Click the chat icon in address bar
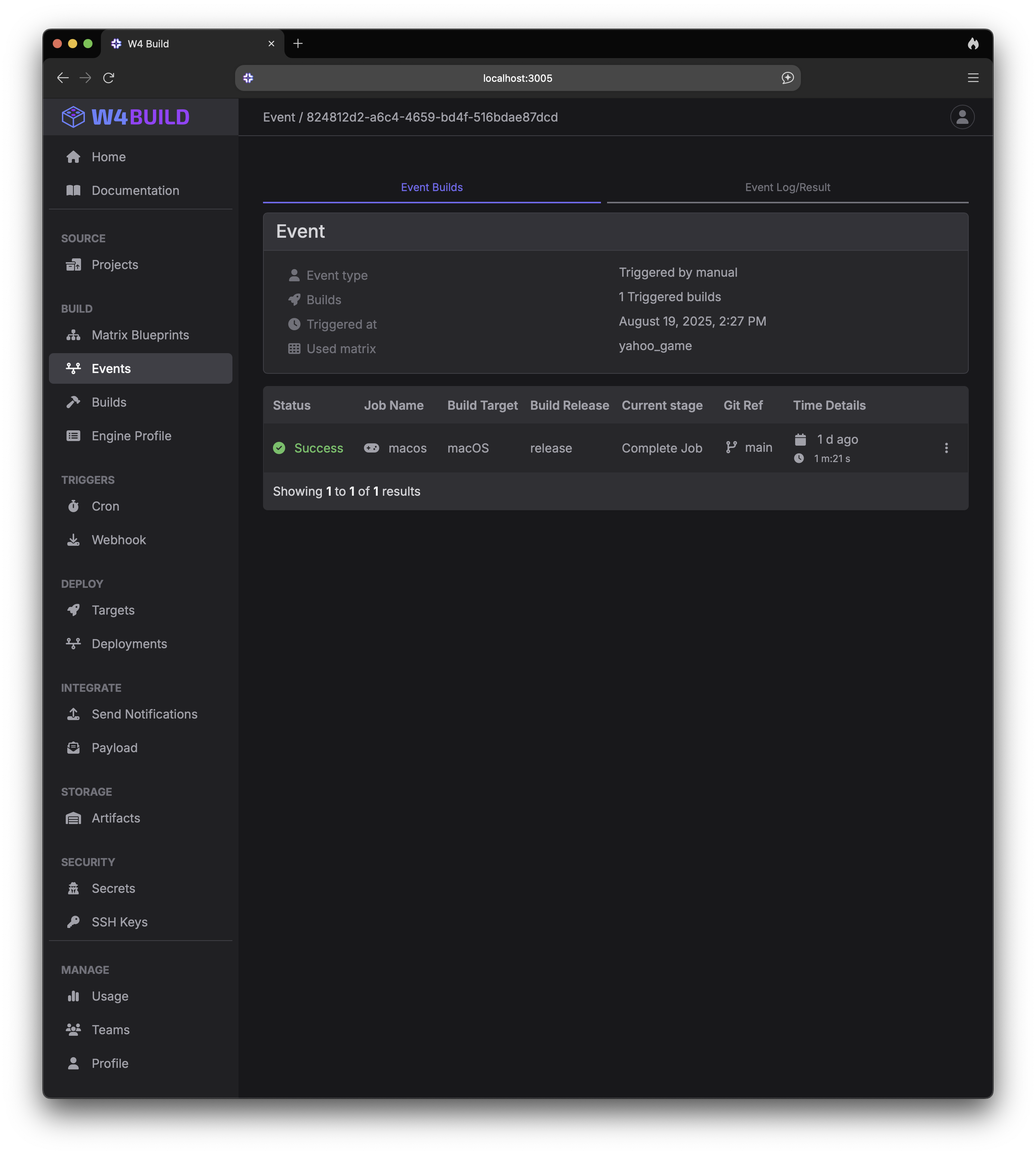Image resolution: width=1036 pixels, height=1155 pixels. [787, 77]
